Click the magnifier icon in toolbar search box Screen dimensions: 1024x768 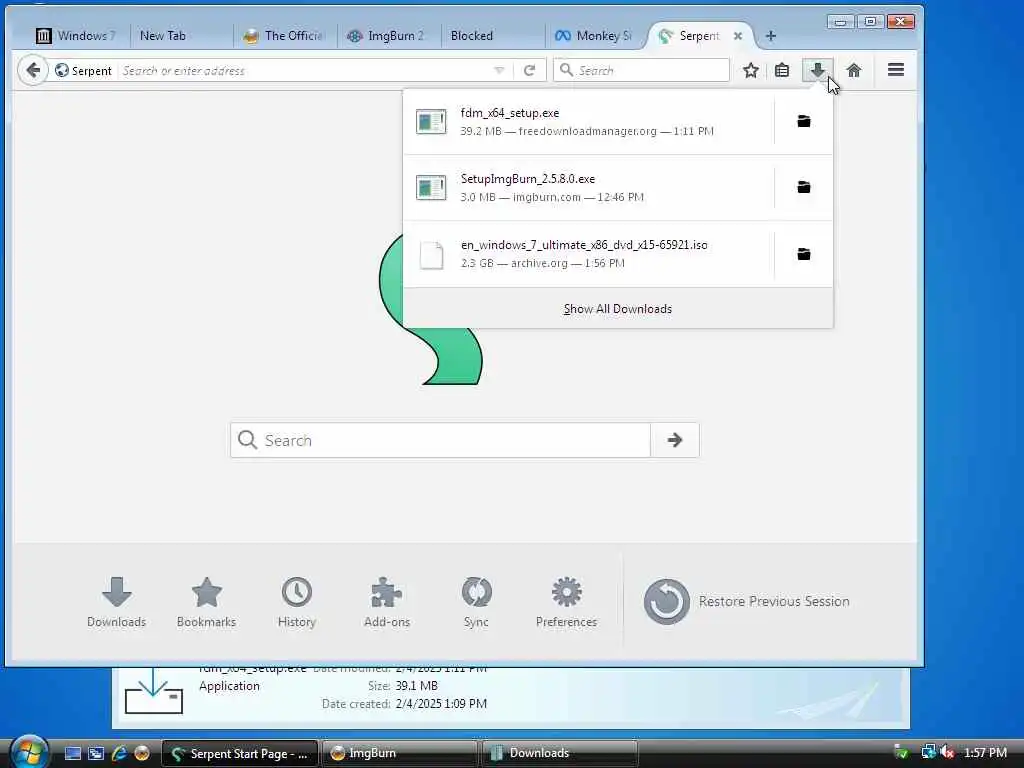click(x=566, y=70)
